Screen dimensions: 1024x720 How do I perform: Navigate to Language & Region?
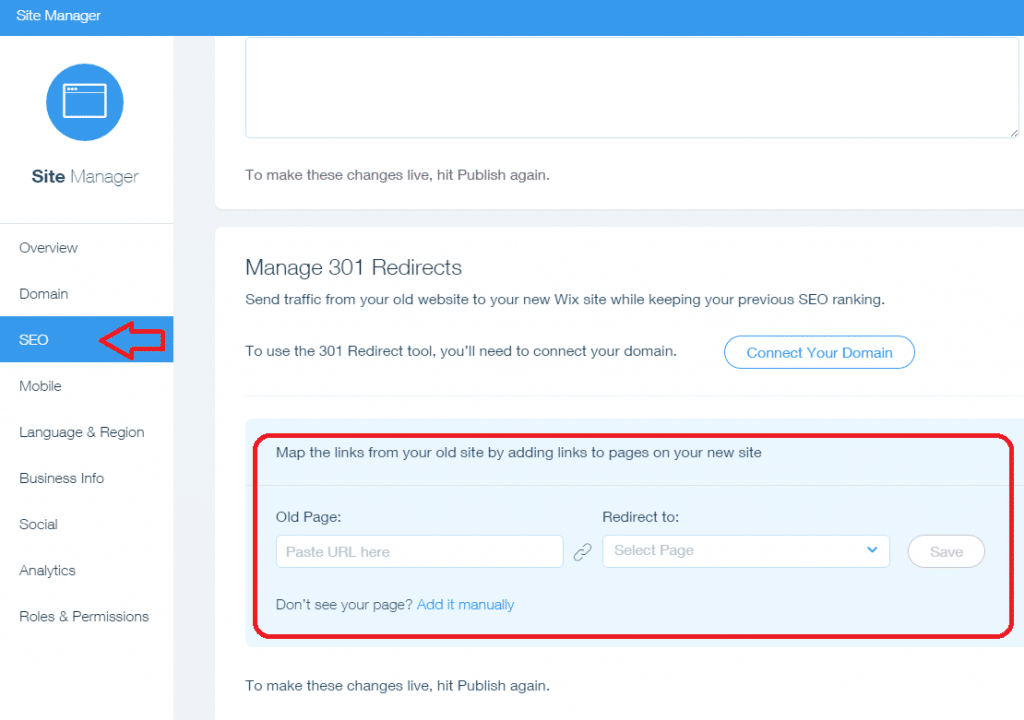82,432
